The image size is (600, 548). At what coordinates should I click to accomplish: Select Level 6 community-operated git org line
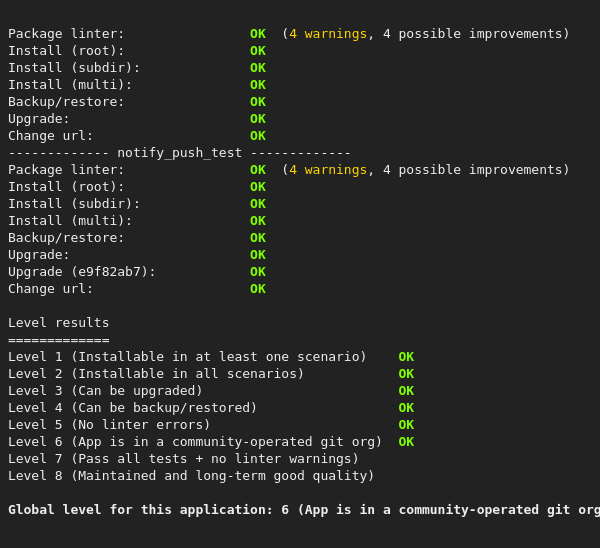(195, 442)
